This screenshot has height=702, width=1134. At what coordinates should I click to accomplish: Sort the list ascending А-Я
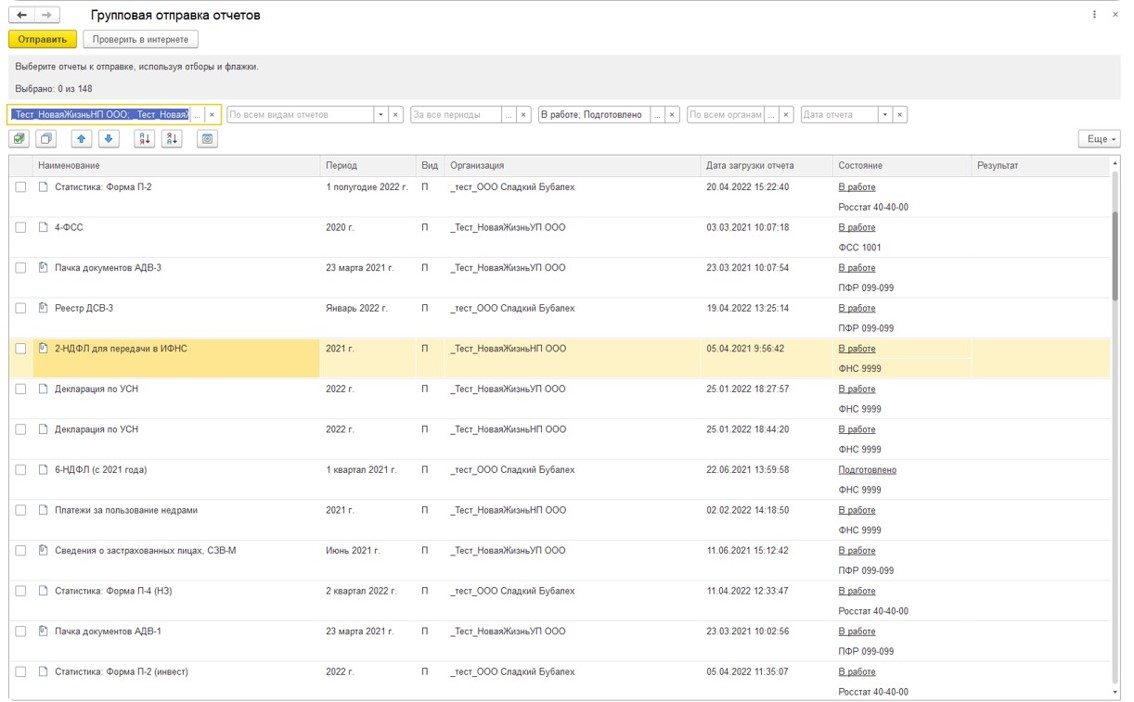[x=145, y=139]
